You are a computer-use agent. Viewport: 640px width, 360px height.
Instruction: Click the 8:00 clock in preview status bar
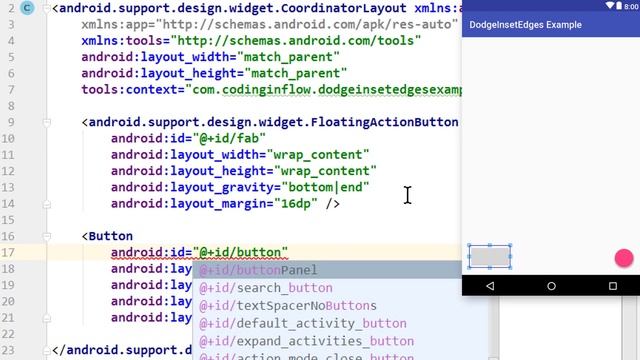(631, 7)
